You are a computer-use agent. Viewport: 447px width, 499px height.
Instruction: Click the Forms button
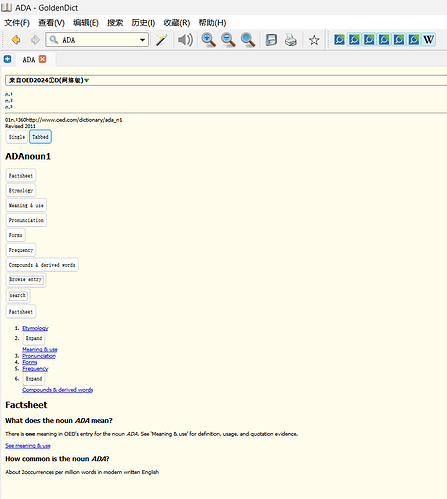(x=15, y=235)
